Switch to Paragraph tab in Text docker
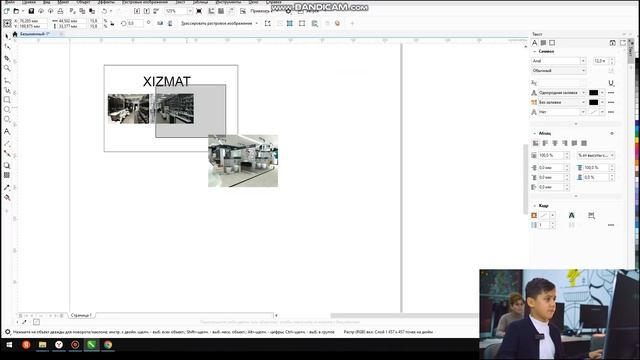This screenshot has width=640, height=360. pyautogui.click(x=543, y=43)
